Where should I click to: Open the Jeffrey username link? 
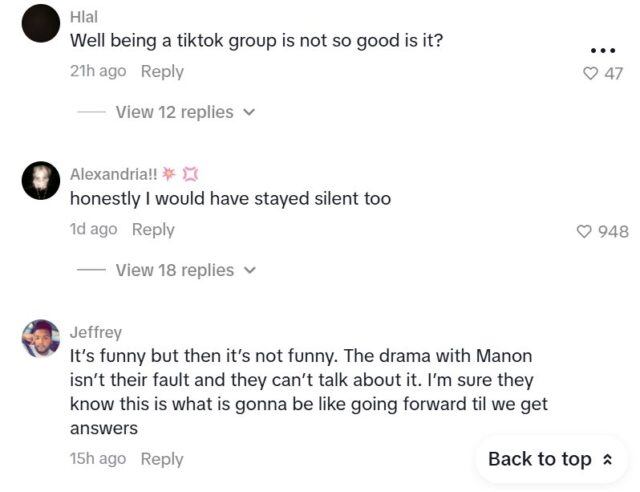tap(96, 332)
